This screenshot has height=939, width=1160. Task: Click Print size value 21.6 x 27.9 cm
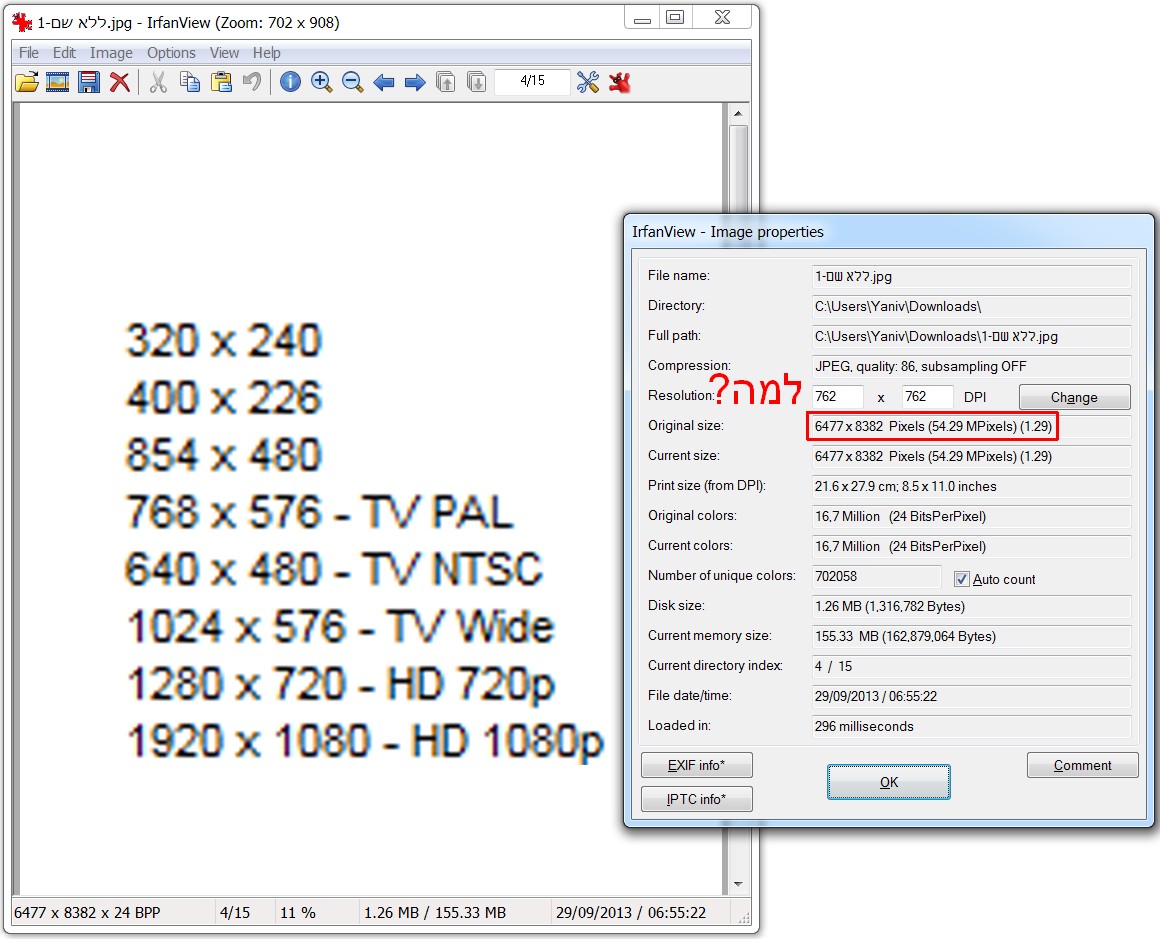[x=971, y=487]
